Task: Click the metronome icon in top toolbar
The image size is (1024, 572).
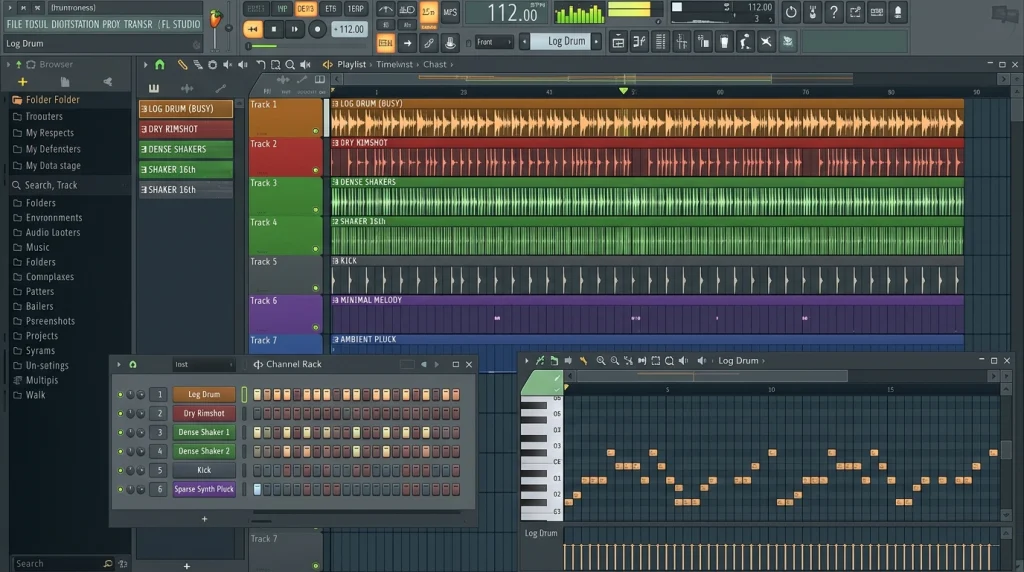Action: click(x=386, y=10)
